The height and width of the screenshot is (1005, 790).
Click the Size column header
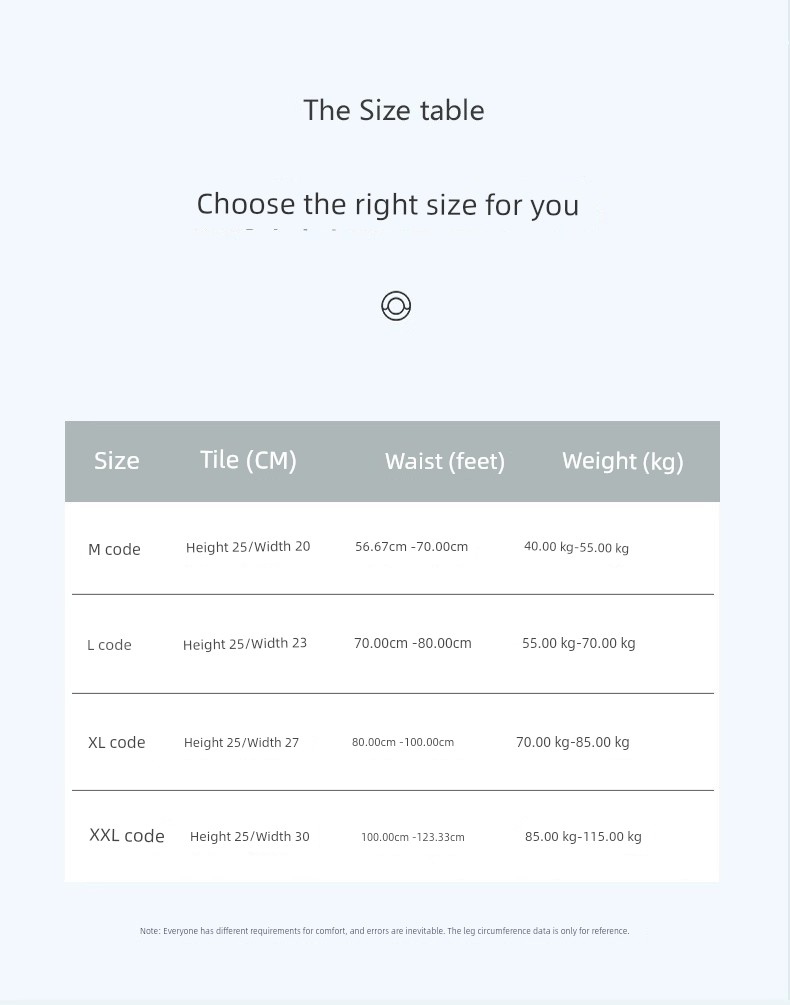117,460
